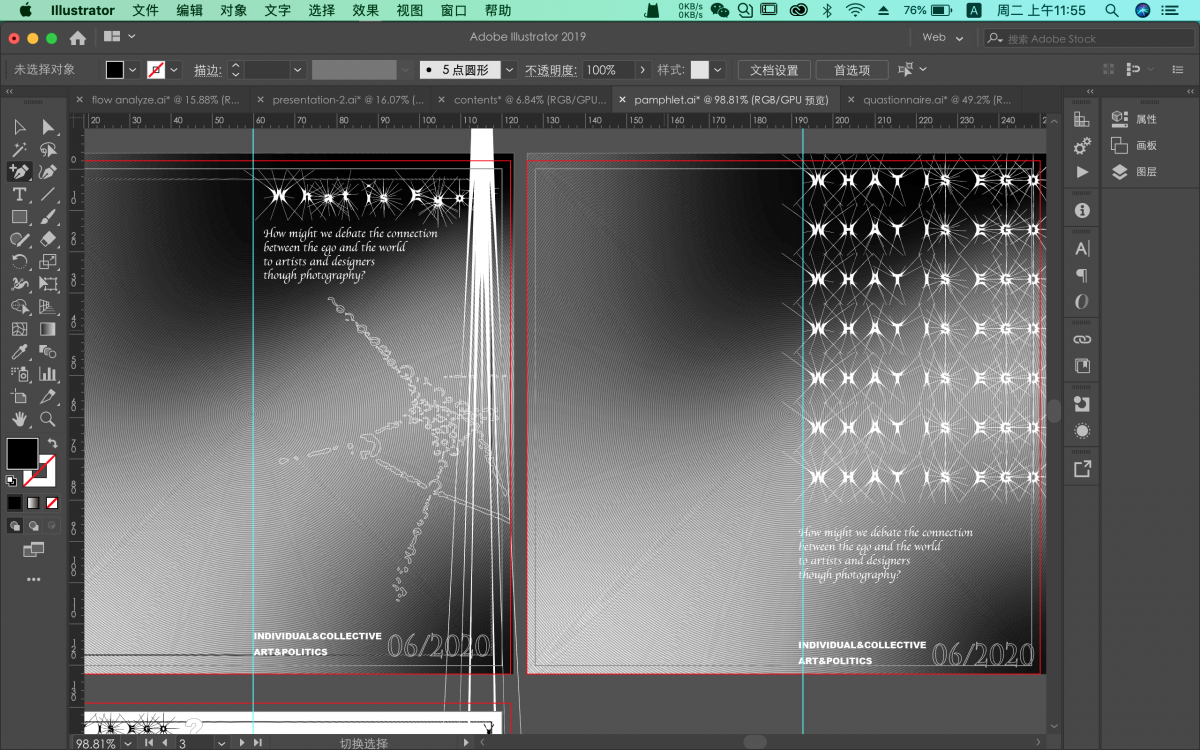Select the Perspective Grid tool
The width and height of the screenshot is (1200, 750).
48,306
